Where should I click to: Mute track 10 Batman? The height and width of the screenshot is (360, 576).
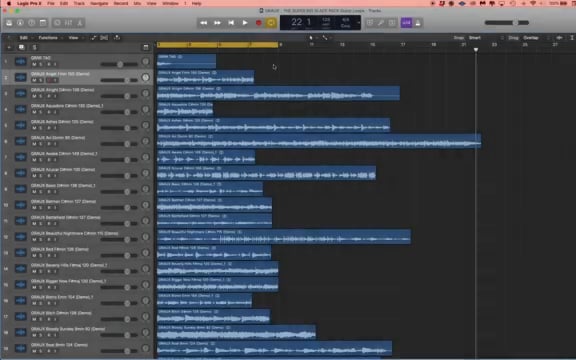pyautogui.click(x=34, y=208)
